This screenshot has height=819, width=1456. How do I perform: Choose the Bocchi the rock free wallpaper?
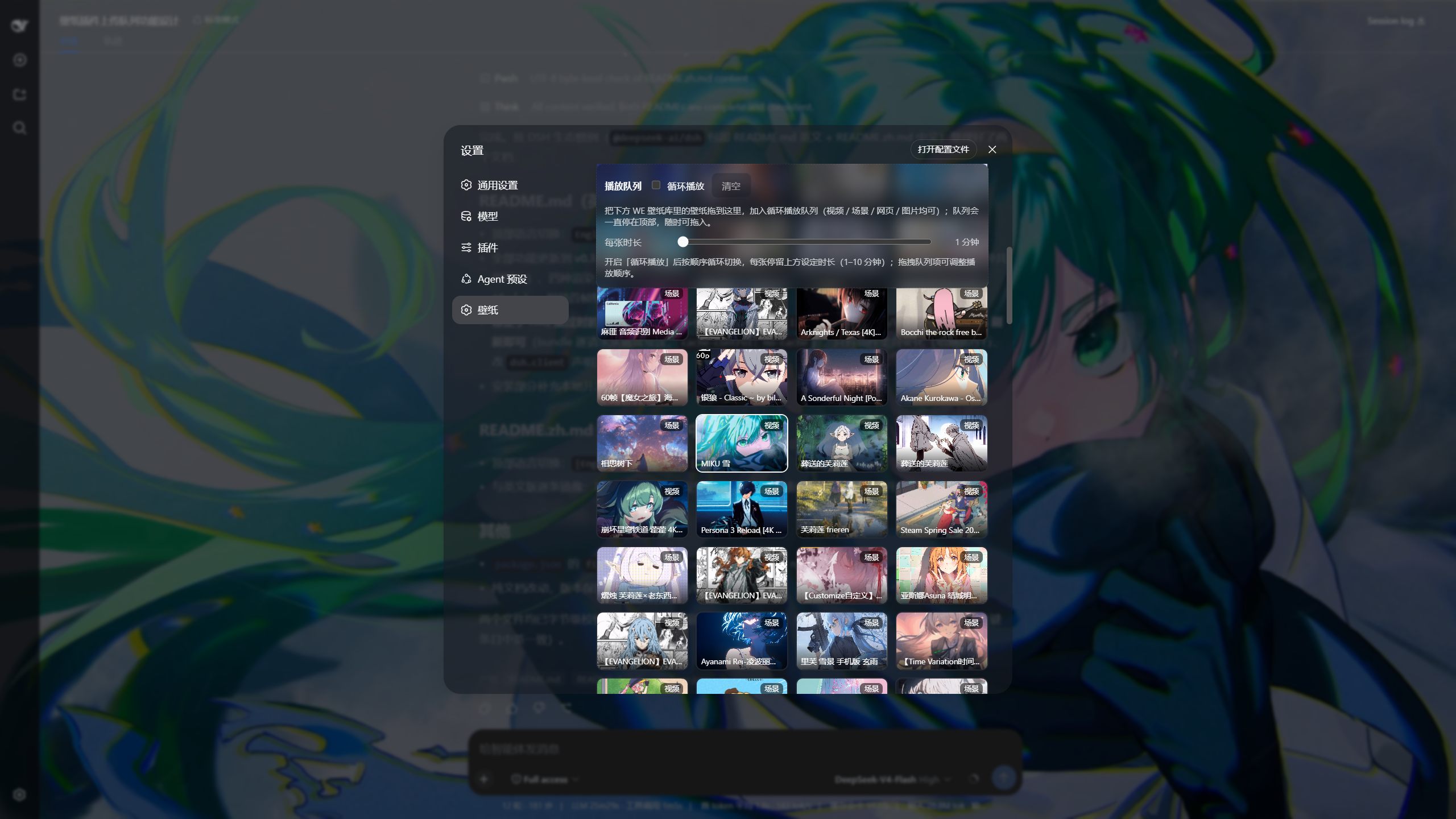pyautogui.click(x=941, y=313)
